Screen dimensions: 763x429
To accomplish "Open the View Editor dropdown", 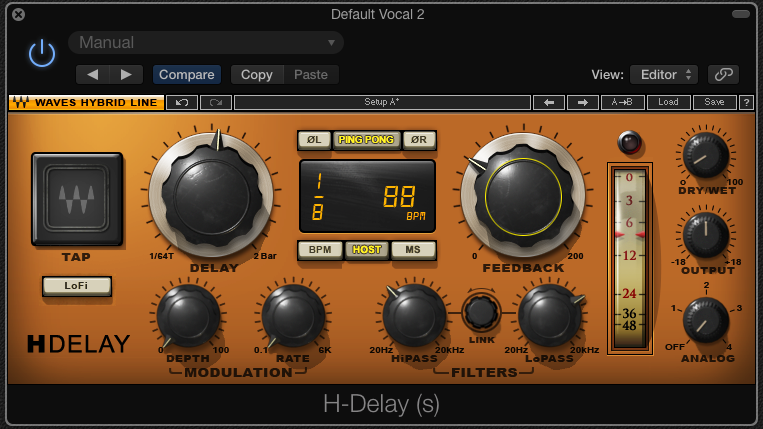I will tap(664, 74).
